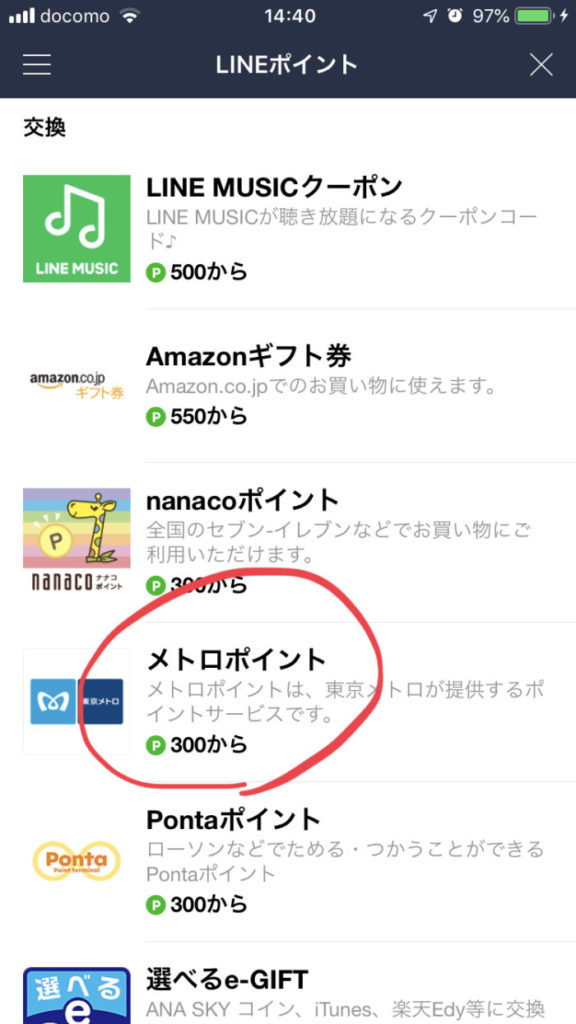
Task: Tap the LINEポイント header title
Action: [x=287, y=65]
